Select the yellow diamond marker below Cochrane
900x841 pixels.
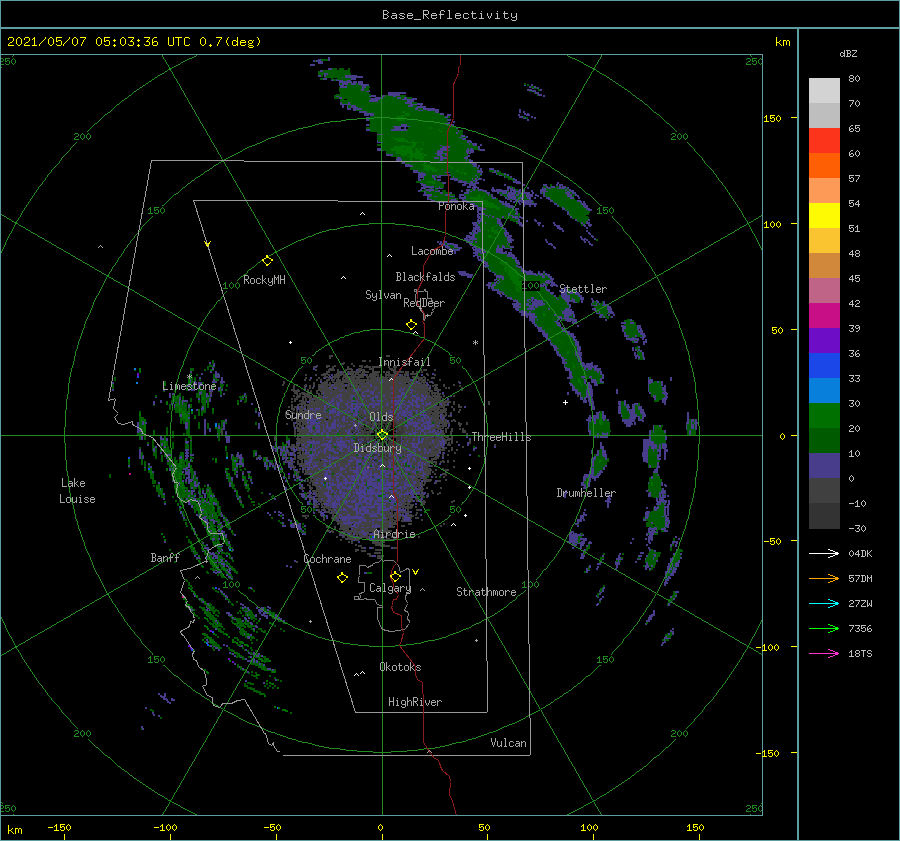[342, 578]
